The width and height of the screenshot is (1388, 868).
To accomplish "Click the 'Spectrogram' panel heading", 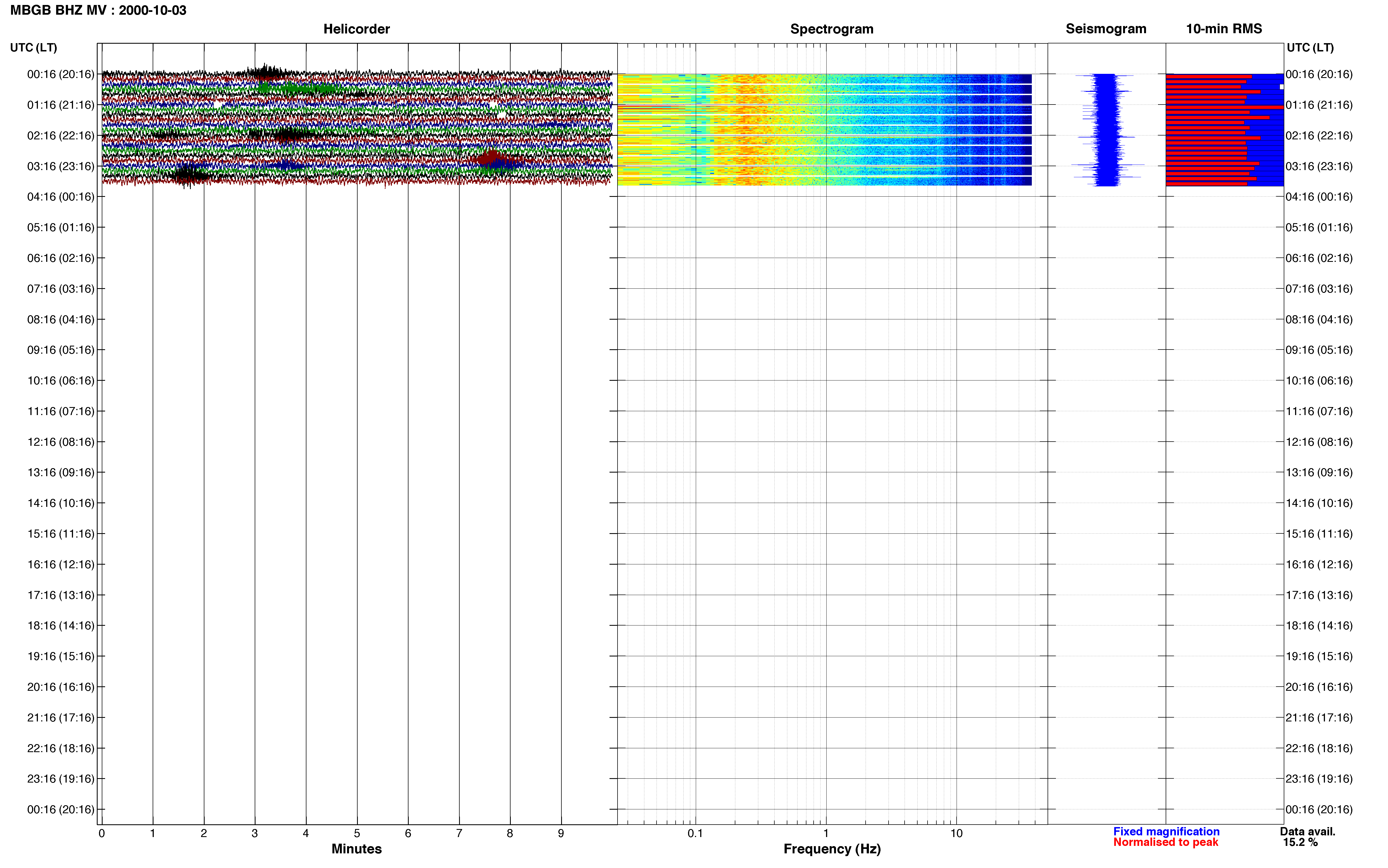I will [x=832, y=29].
